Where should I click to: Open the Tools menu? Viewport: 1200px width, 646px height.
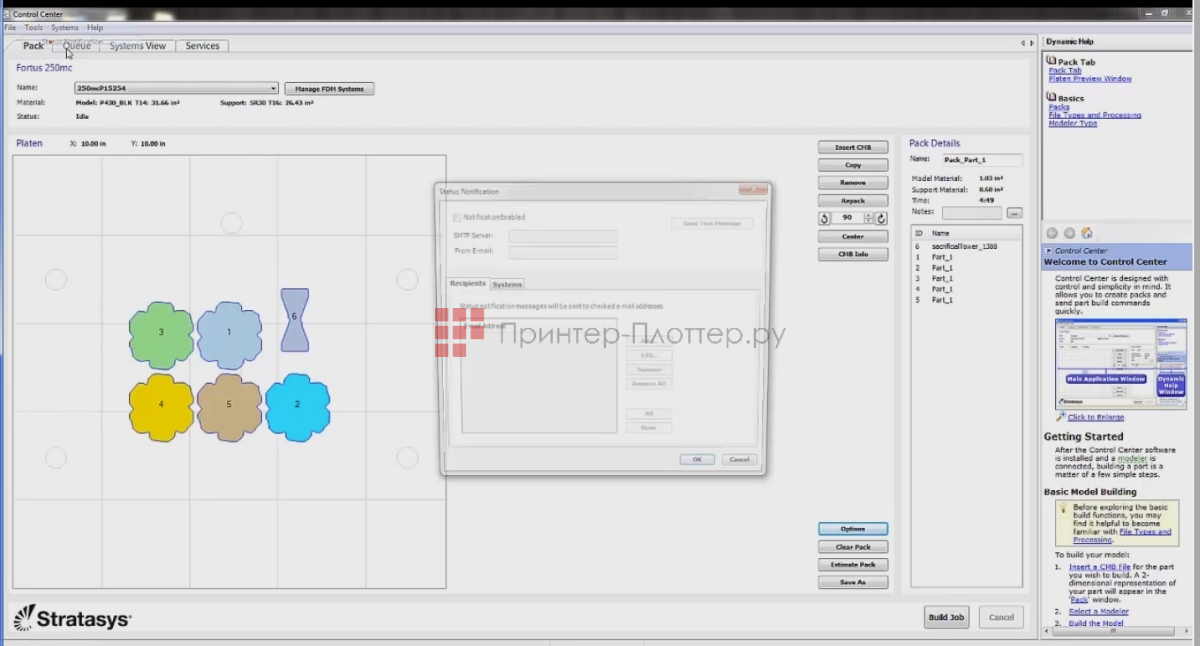click(x=34, y=27)
